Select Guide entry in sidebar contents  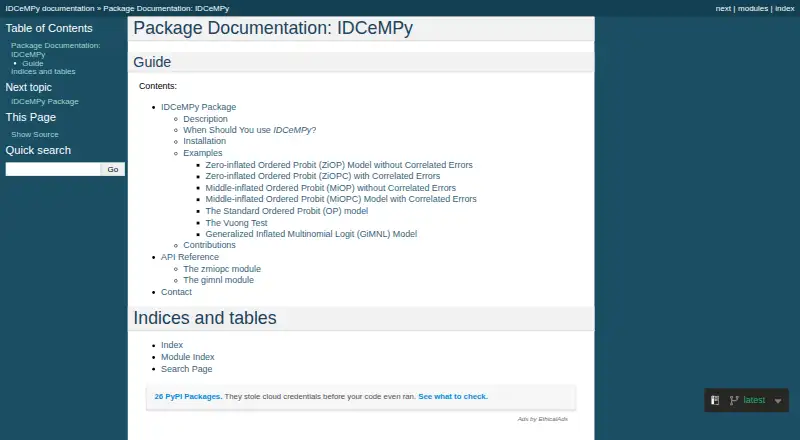[x=33, y=63]
